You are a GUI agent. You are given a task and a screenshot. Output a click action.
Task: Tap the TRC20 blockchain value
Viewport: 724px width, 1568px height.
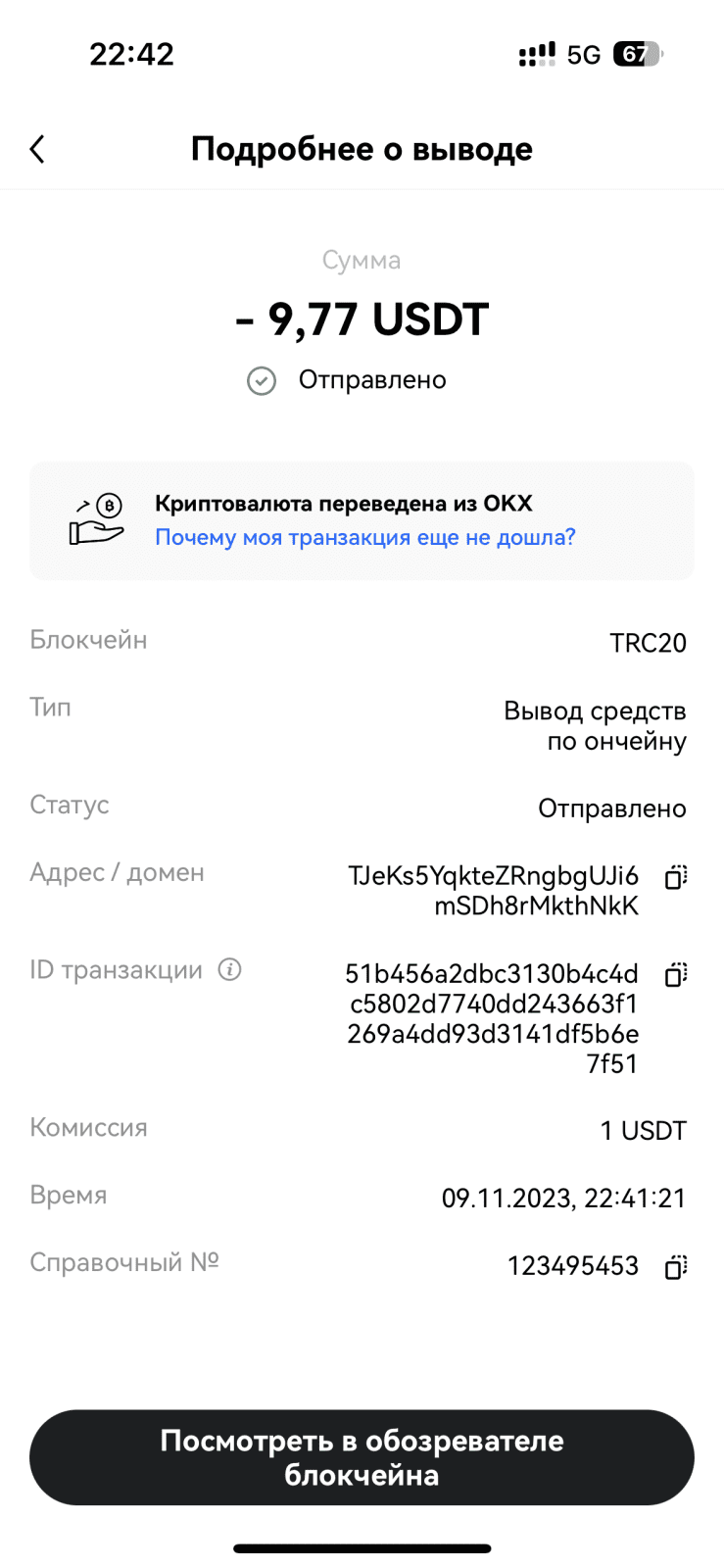pyautogui.click(x=648, y=643)
